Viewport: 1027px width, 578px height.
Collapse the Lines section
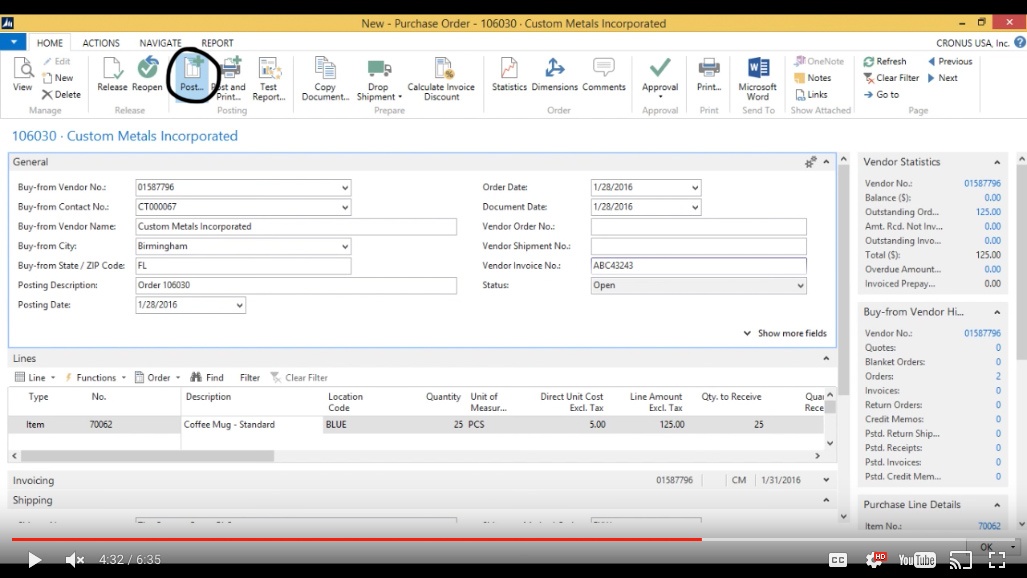pyautogui.click(x=827, y=358)
